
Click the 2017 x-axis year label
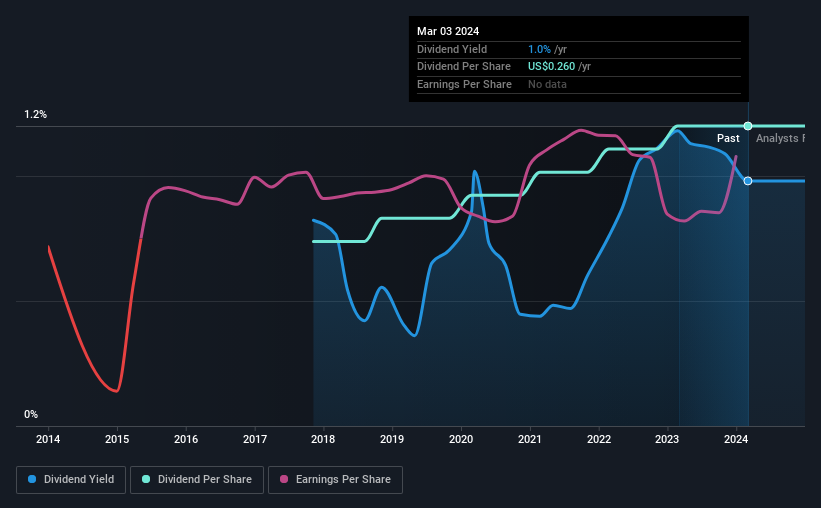(x=255, y=439)
